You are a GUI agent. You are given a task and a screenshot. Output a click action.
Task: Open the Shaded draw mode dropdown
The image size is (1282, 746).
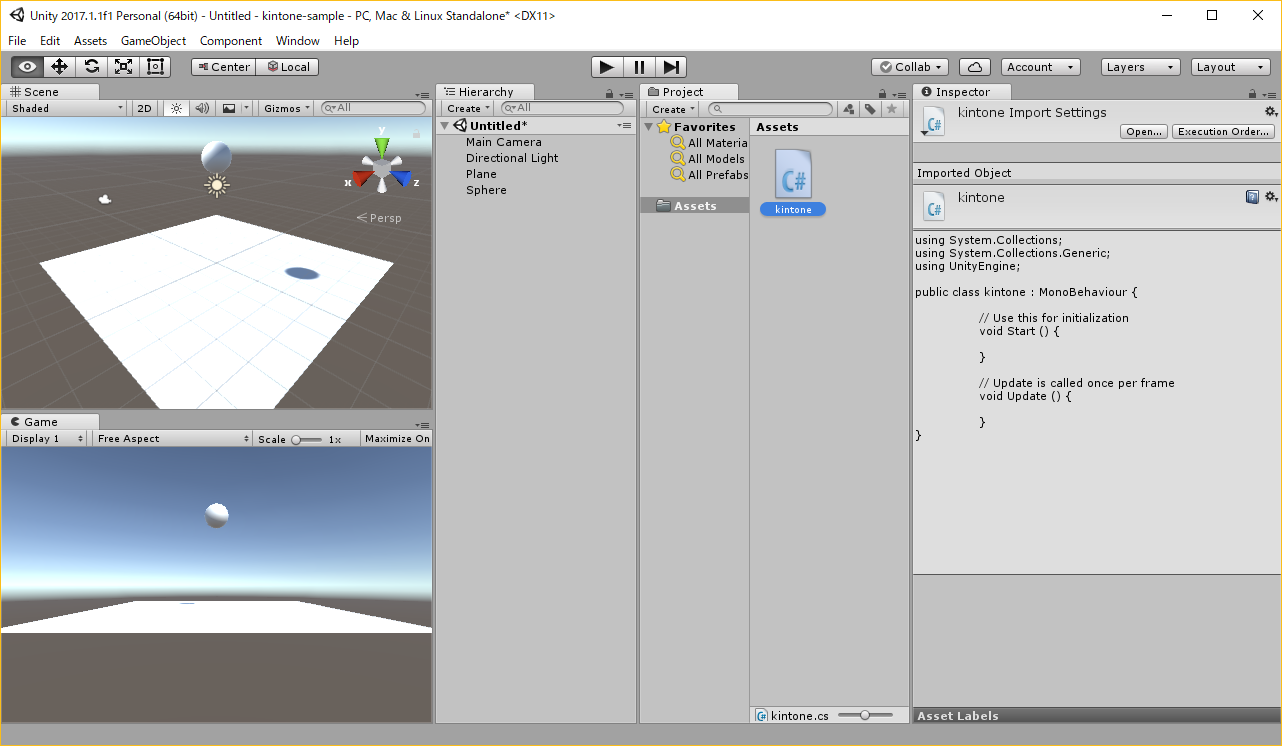pyautogui.click(x=67, y=108)
